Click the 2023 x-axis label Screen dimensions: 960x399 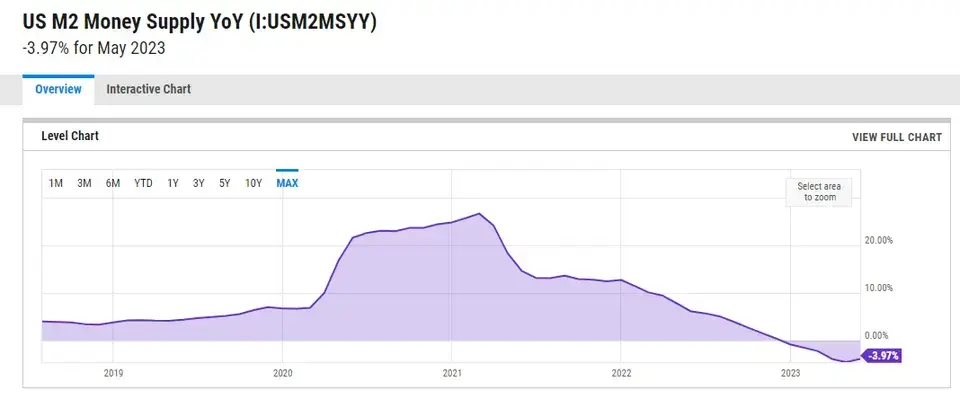pos(790,373)
